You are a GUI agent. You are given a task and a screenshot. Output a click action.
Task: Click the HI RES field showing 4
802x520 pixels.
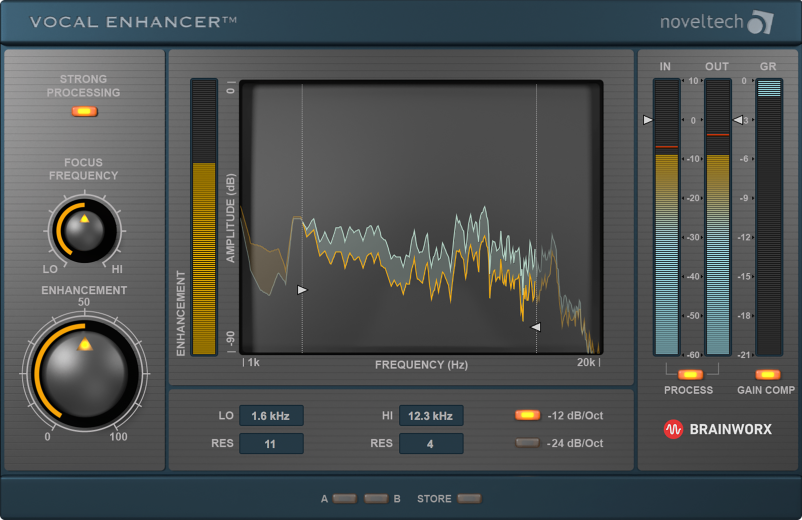click(431, 443)
